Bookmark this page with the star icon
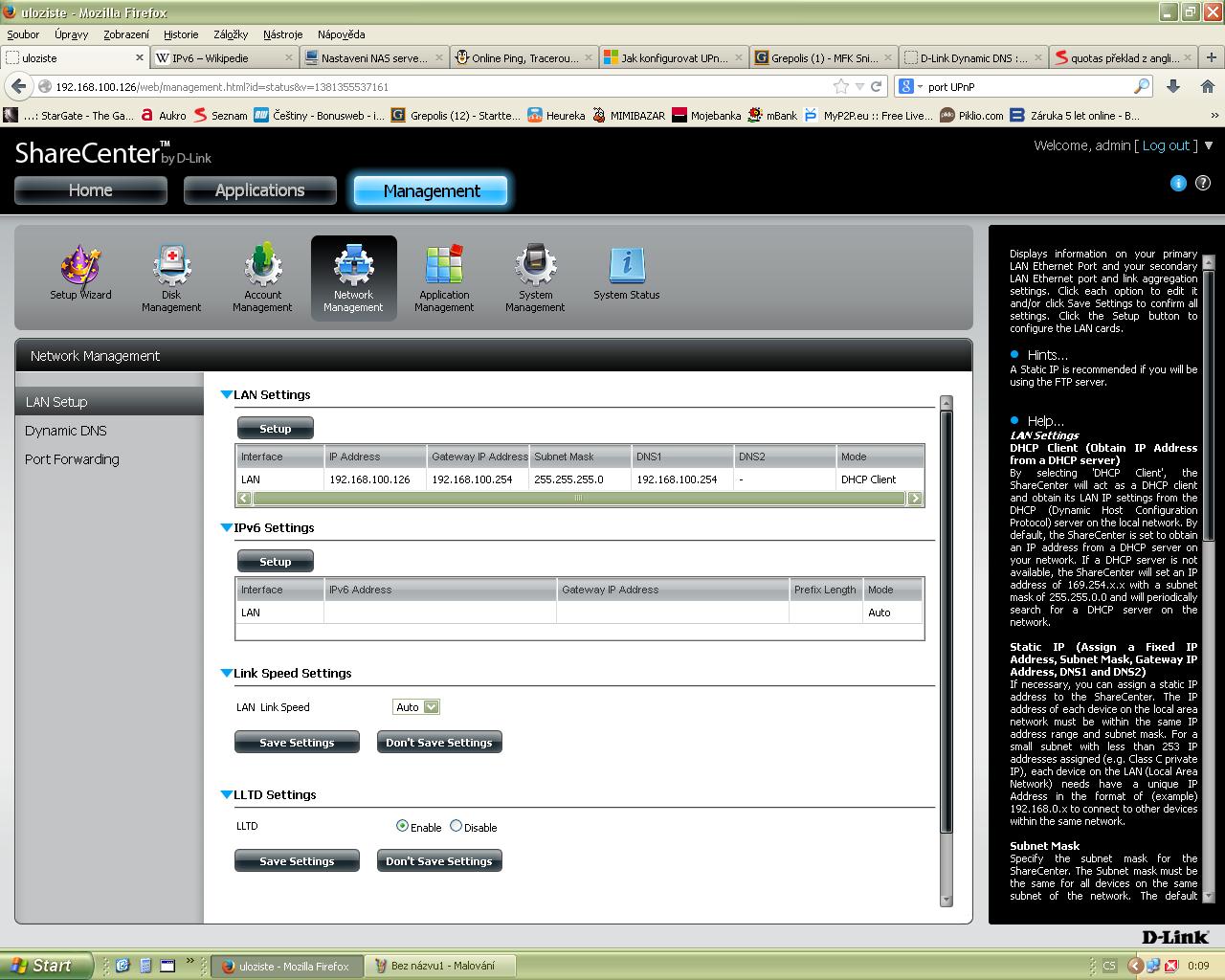The height and width of the screenshot is (980, 1225). coord(841,86)
